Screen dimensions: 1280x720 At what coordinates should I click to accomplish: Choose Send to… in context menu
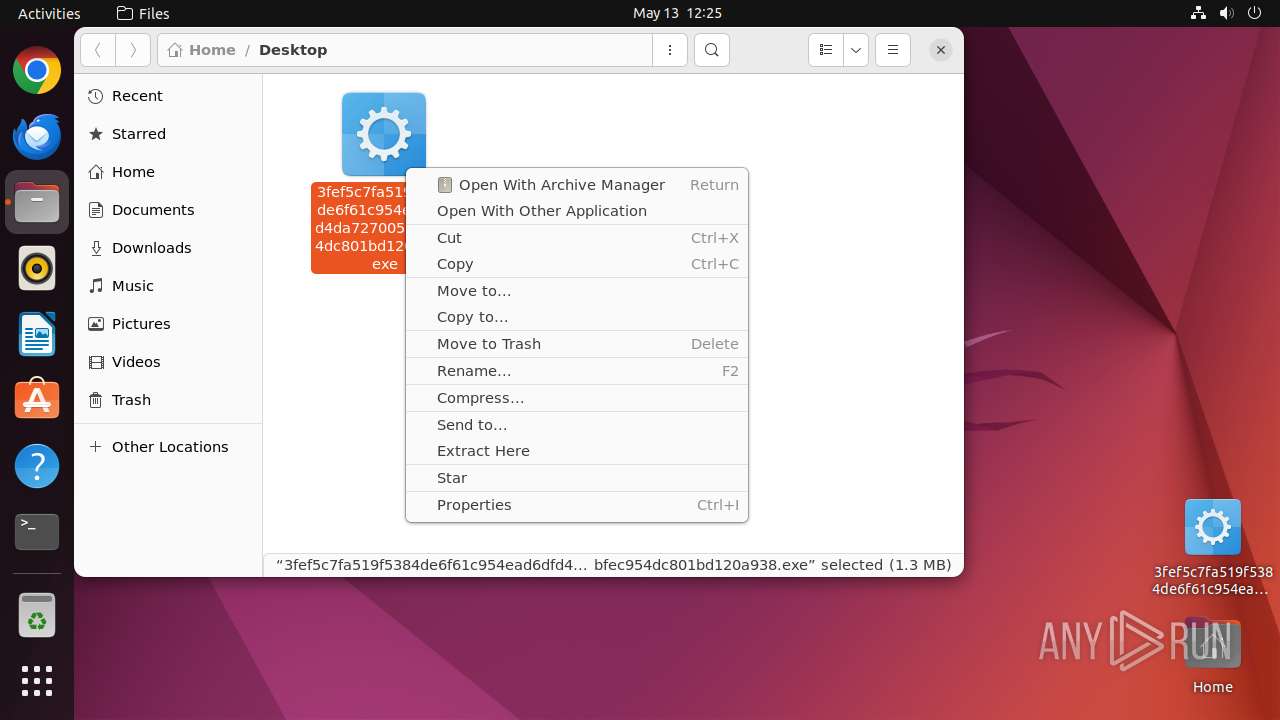point(577,425)
